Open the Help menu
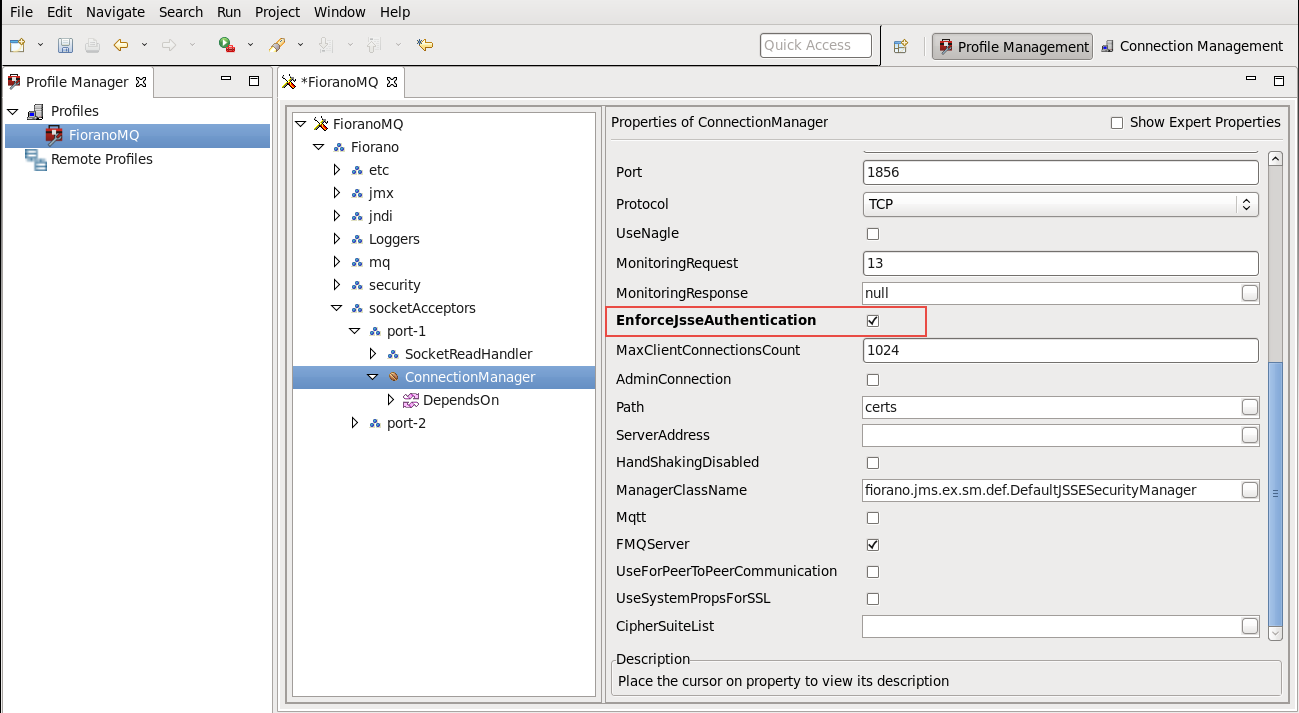This screenshot has width=1299, height=713. tap(395, 12)
